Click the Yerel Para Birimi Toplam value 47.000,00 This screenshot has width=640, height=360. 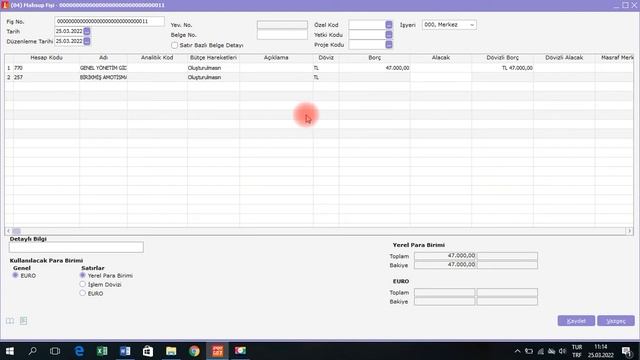pyautogui.click(x=445, y=256)
